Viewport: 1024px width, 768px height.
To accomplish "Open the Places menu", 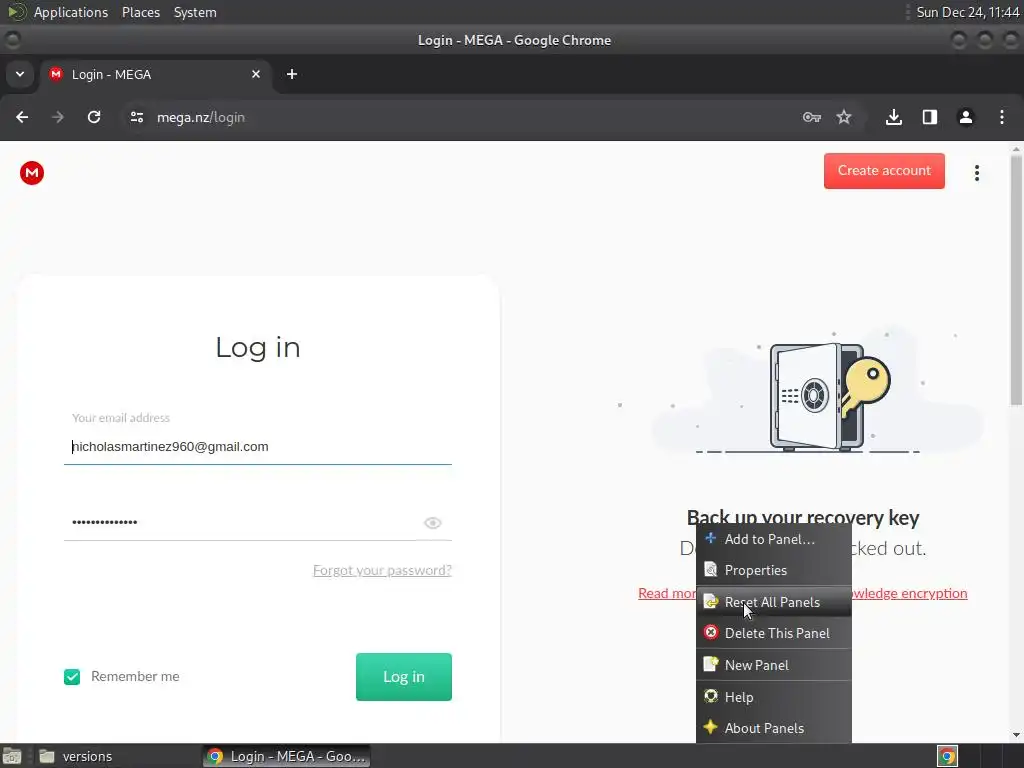I will click(140, 12).
